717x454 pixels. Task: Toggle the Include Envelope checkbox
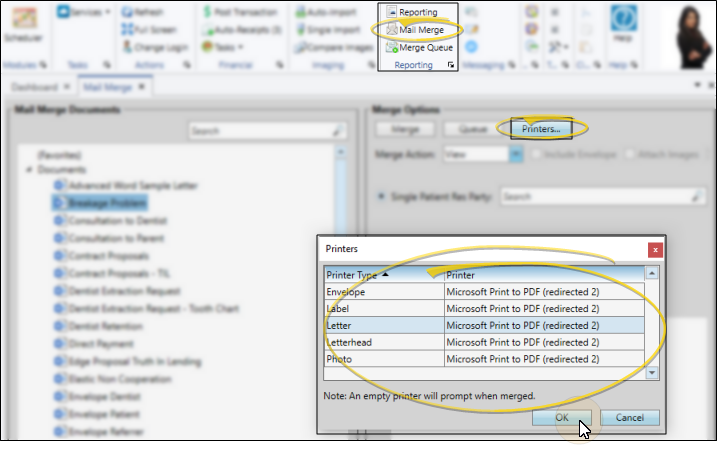538,155
